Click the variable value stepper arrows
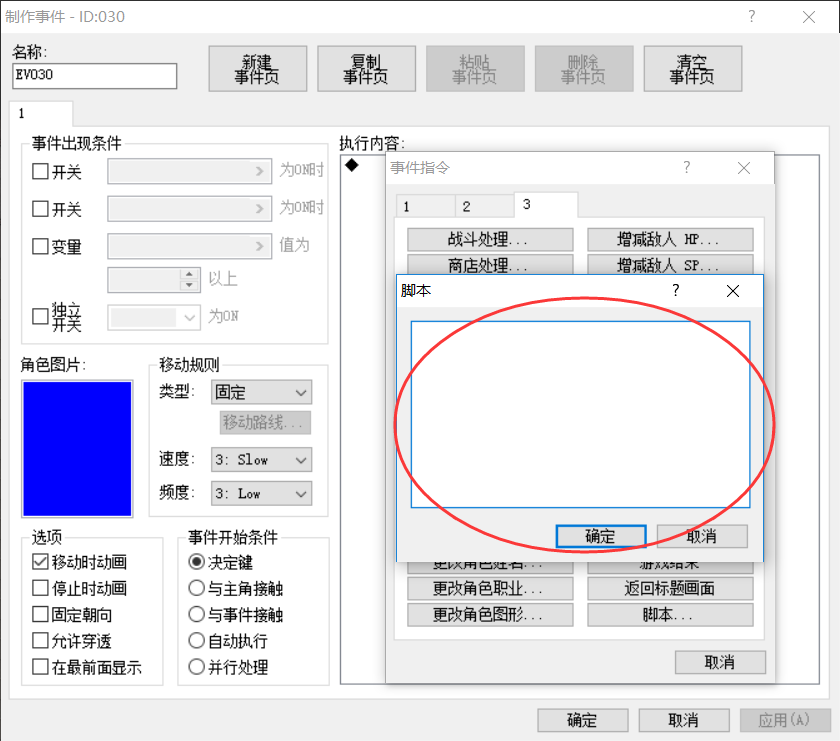The width and height of the screenshot is (840, 741). (189, 280)
